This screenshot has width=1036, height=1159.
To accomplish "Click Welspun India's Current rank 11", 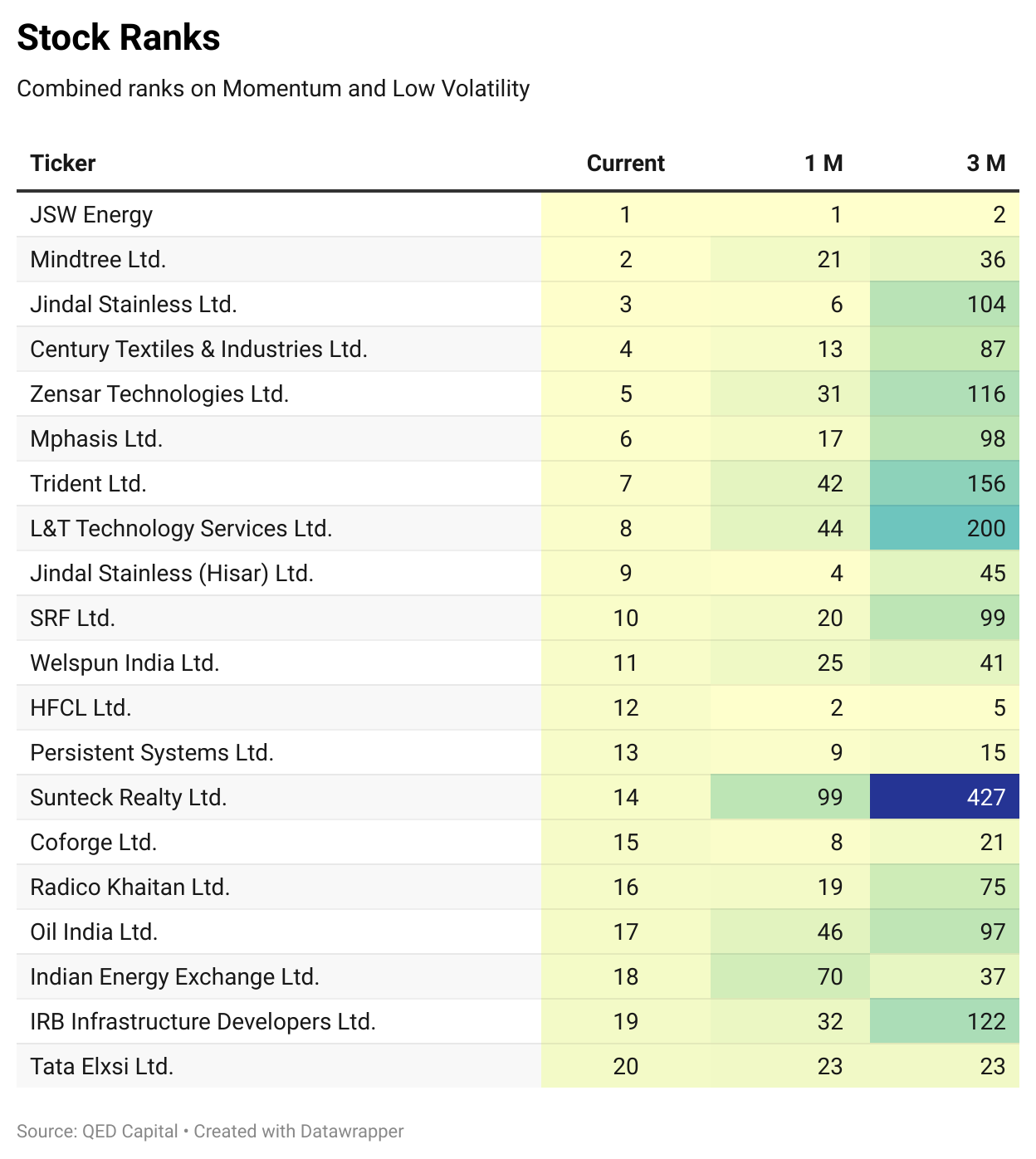I will pos(626,663).
